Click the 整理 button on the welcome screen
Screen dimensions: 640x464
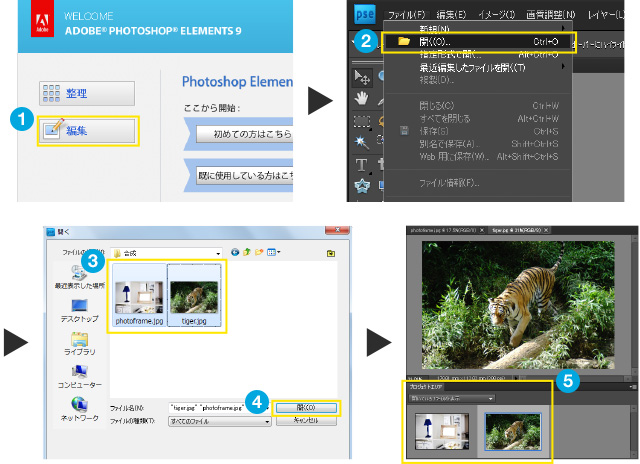(87, 93)
